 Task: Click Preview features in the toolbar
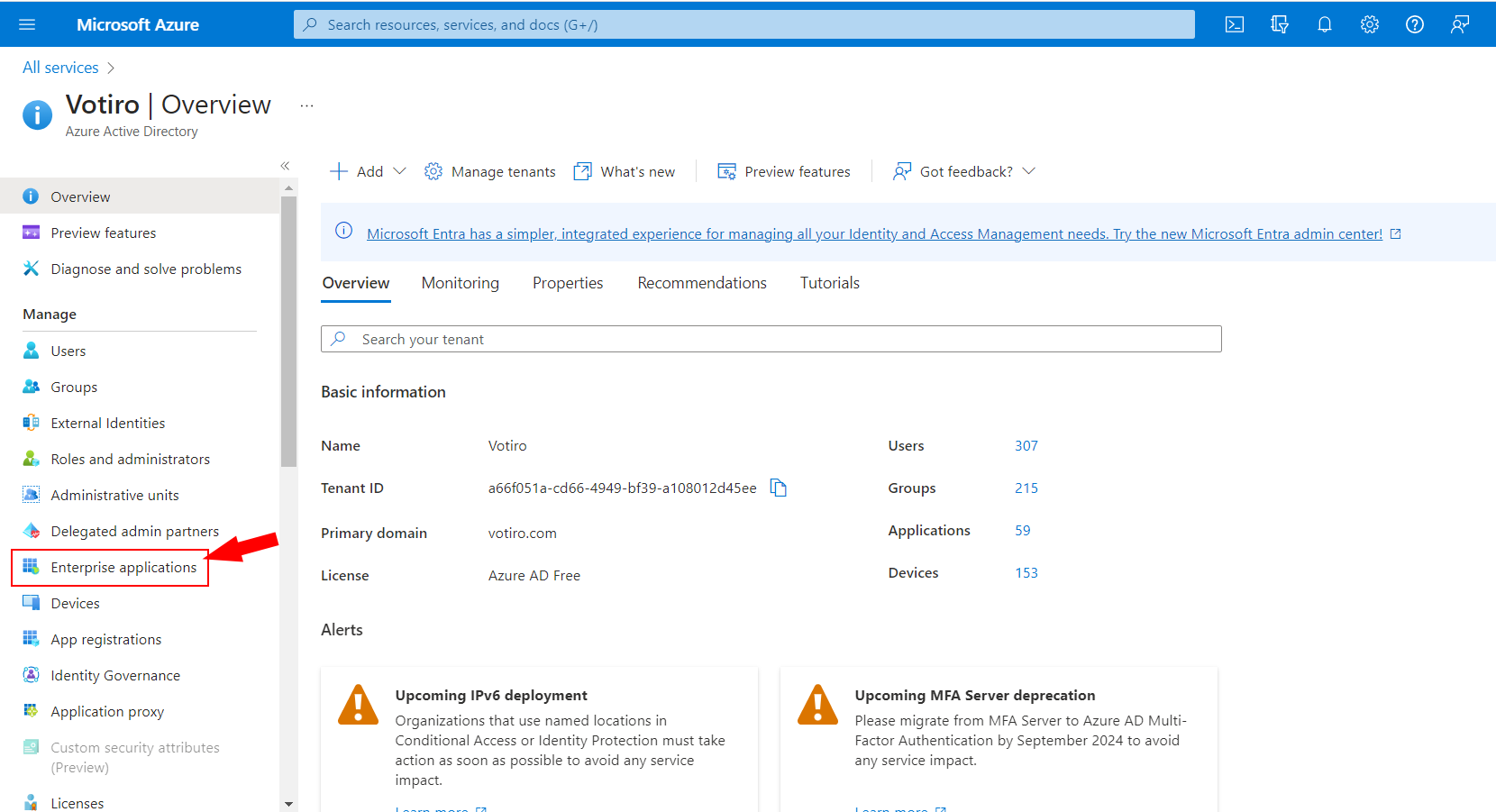(784, 171)
